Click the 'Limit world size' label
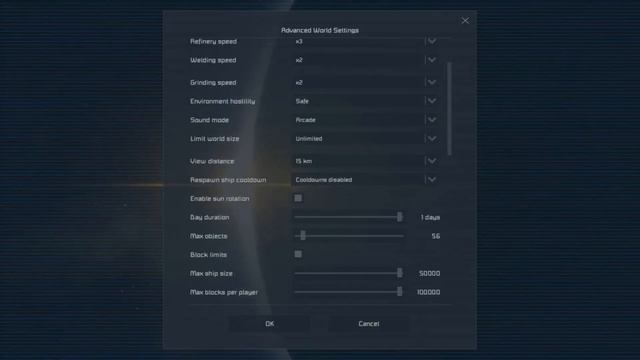Image resolution: width=640 pixels, height=360 pixels. (x=215, y=139)
